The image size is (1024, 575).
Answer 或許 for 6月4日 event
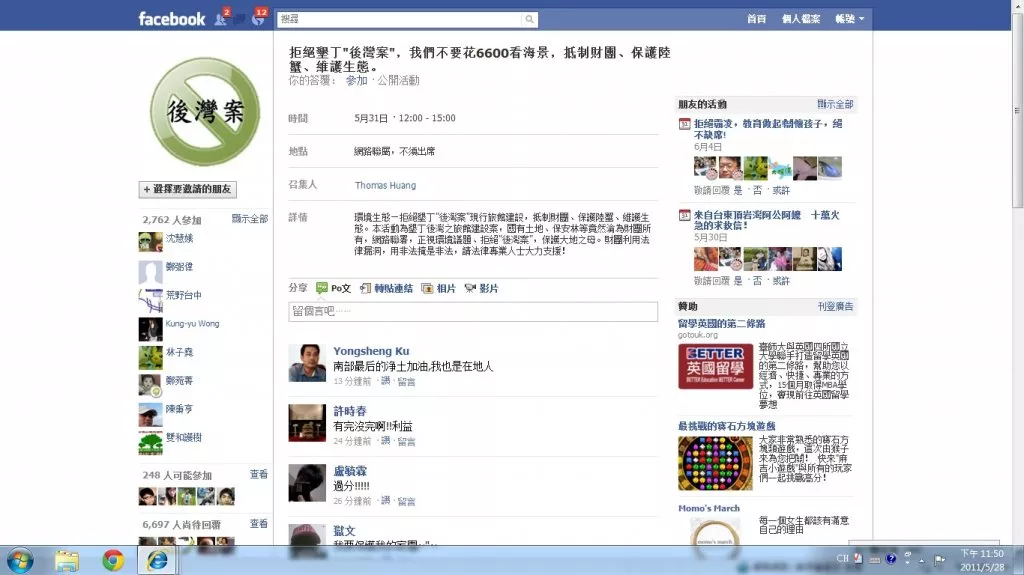781,191
